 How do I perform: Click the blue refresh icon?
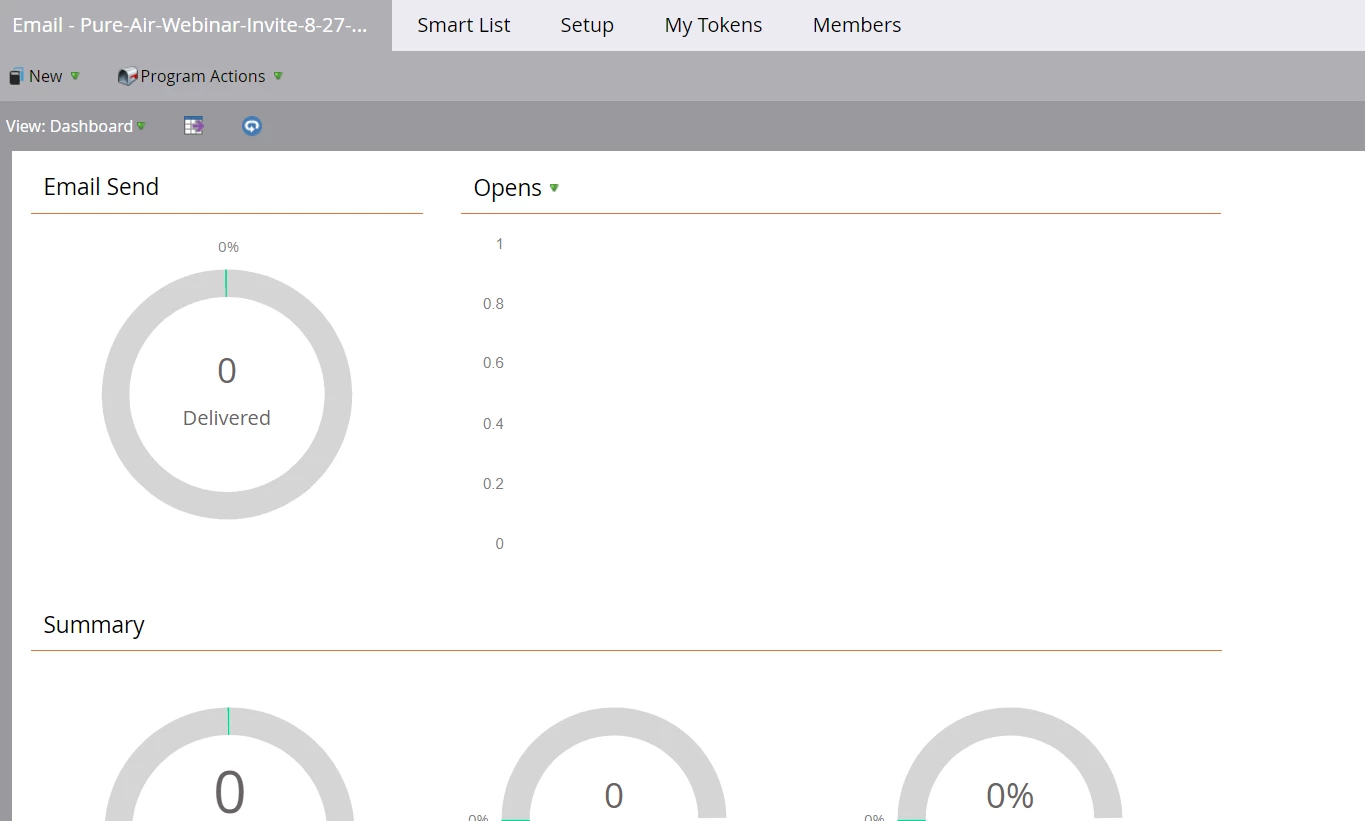pos(252,126)
